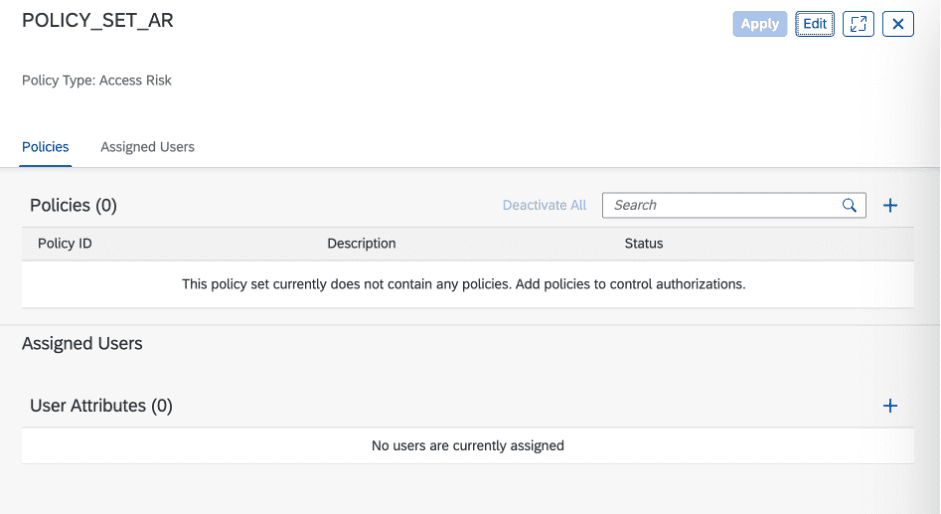The width and height of the screenshot is (941, 514).
Task: Add a policy with the plus icon
Action: click(890, 205)
